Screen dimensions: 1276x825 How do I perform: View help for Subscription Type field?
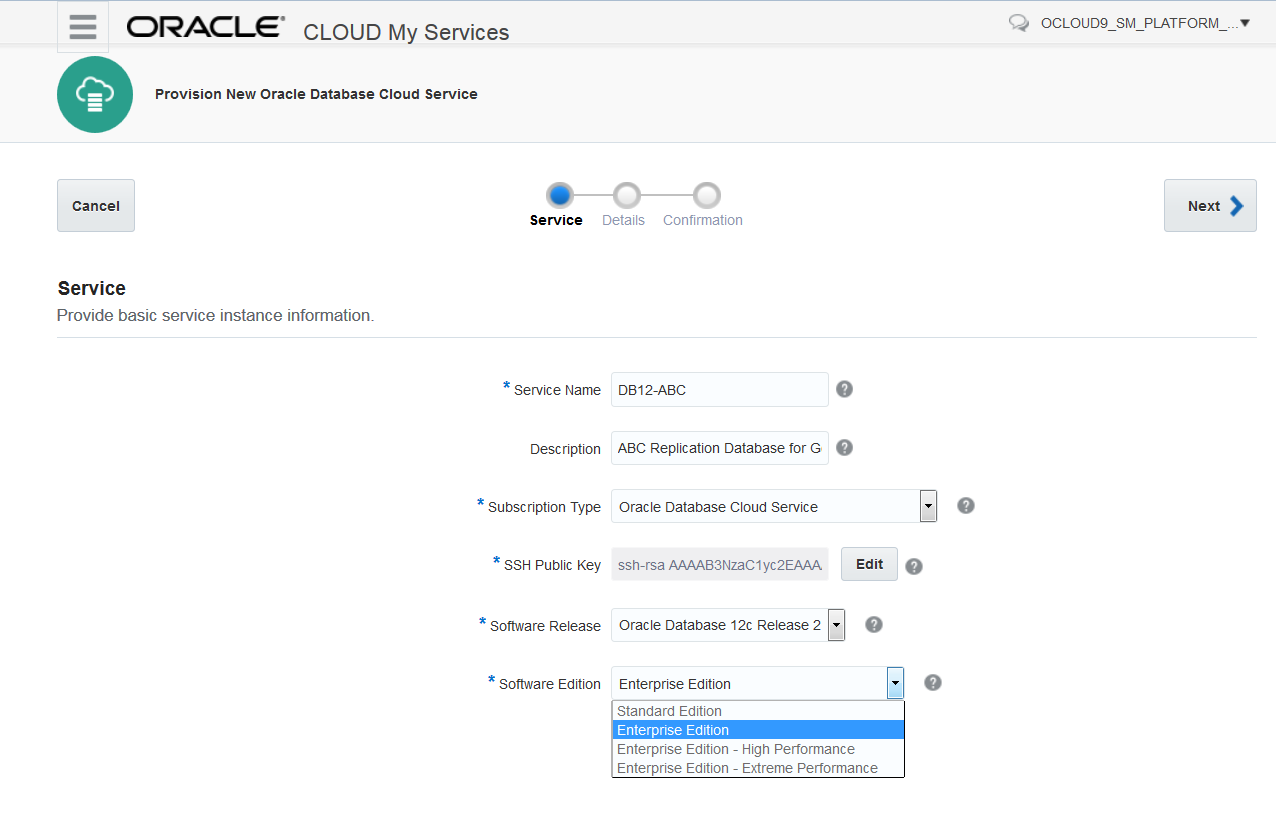tap(965, 505)
